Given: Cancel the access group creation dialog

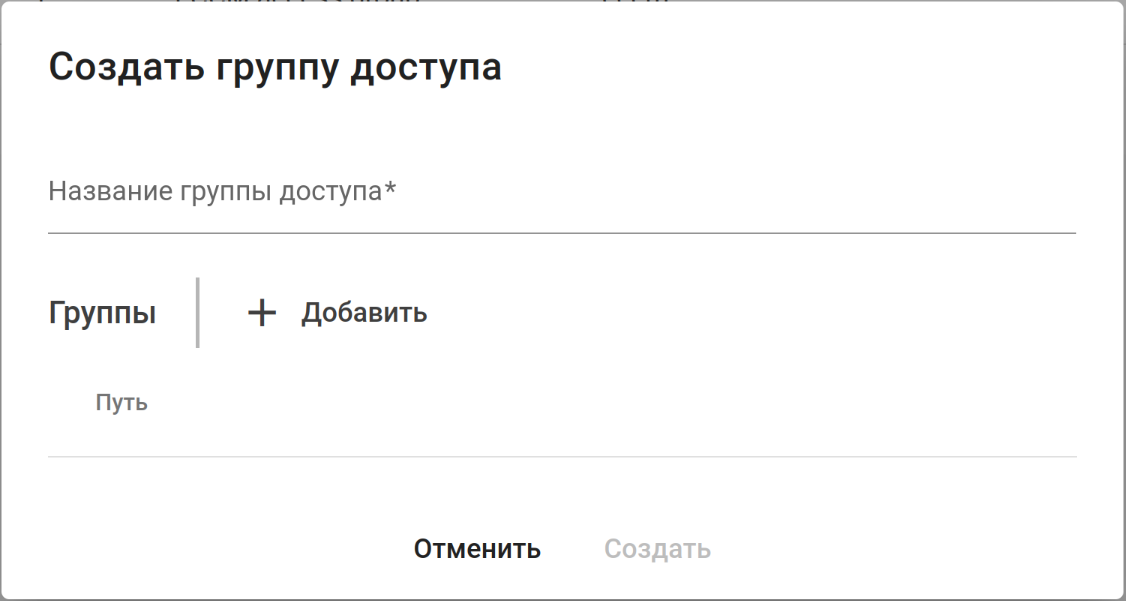Looking at the screenshot, I should pyautogui.click(x=477, y=549).
